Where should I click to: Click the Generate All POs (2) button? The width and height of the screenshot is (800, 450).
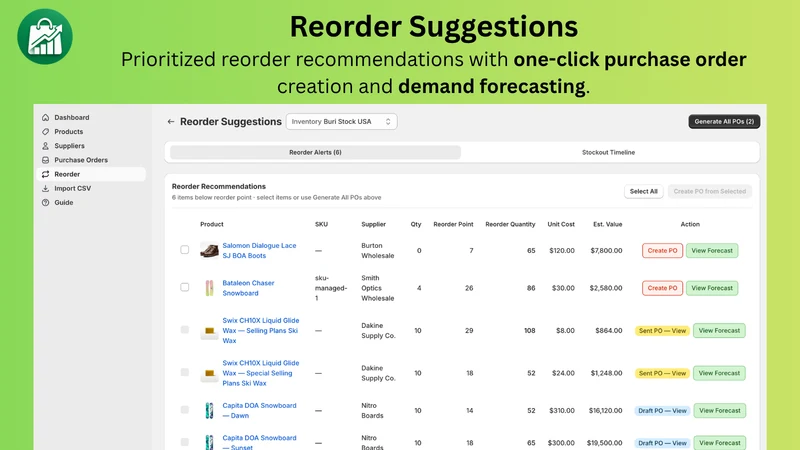click(724, 121)
